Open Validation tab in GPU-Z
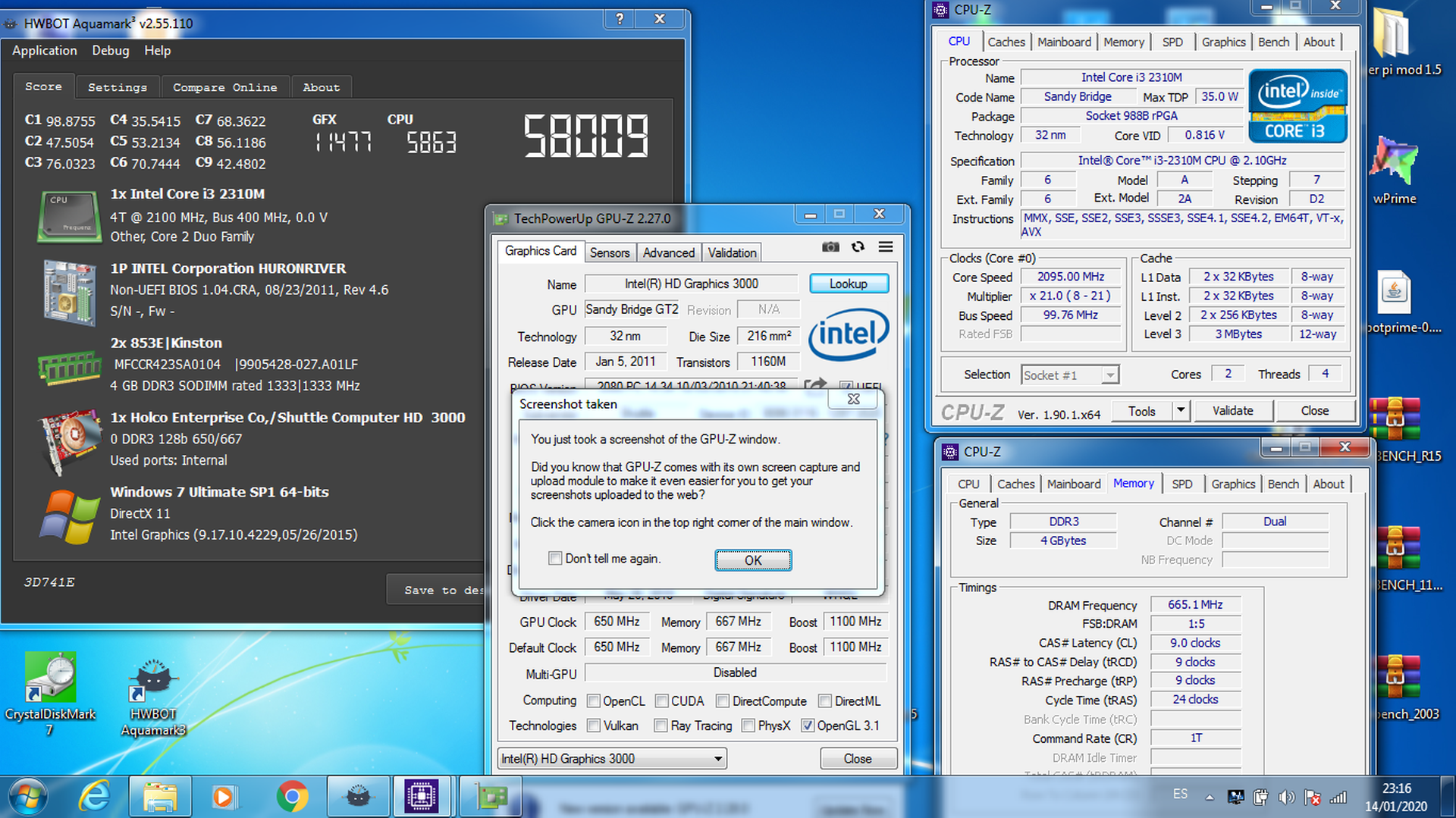 point(732,252)
